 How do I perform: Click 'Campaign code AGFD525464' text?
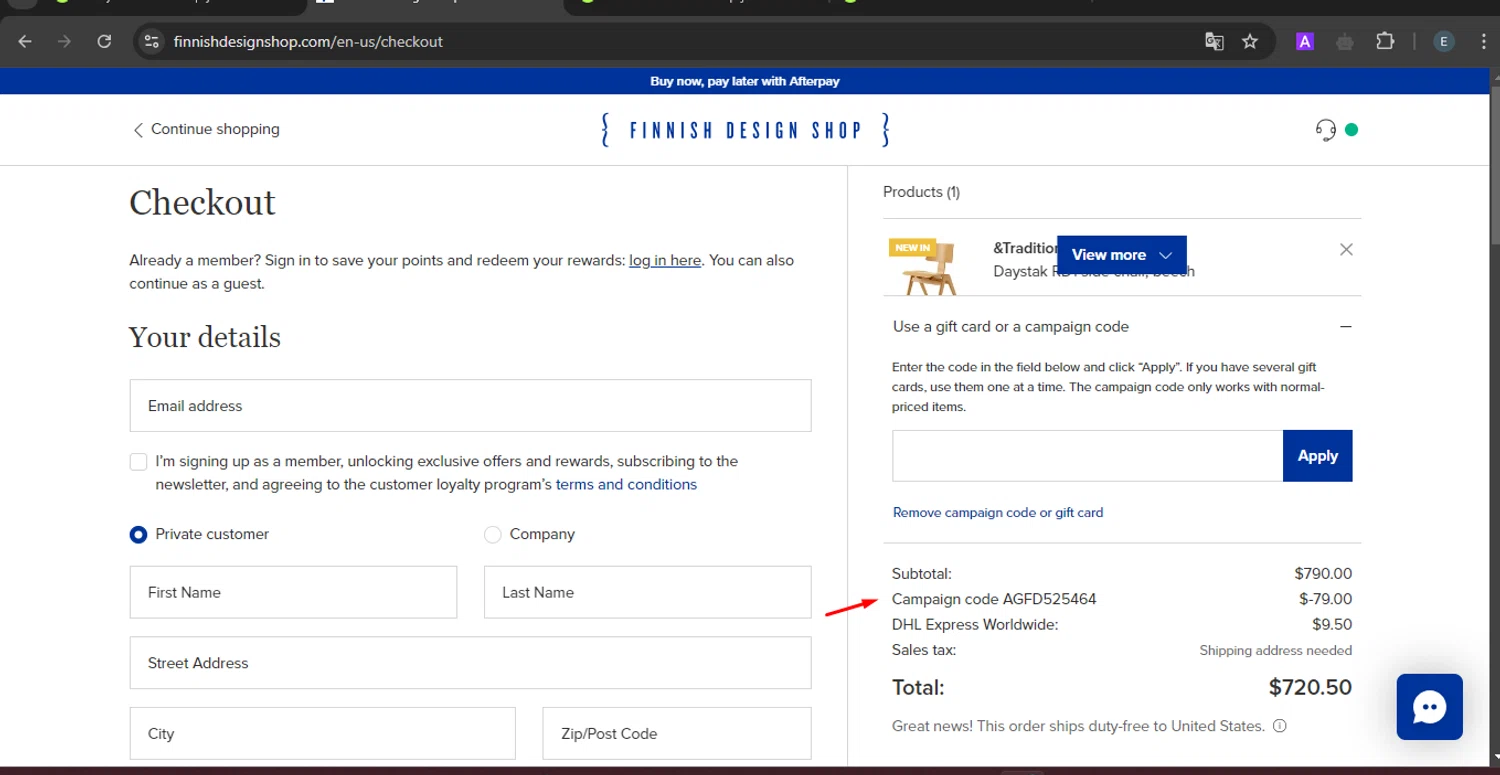(x=994, y=599)
